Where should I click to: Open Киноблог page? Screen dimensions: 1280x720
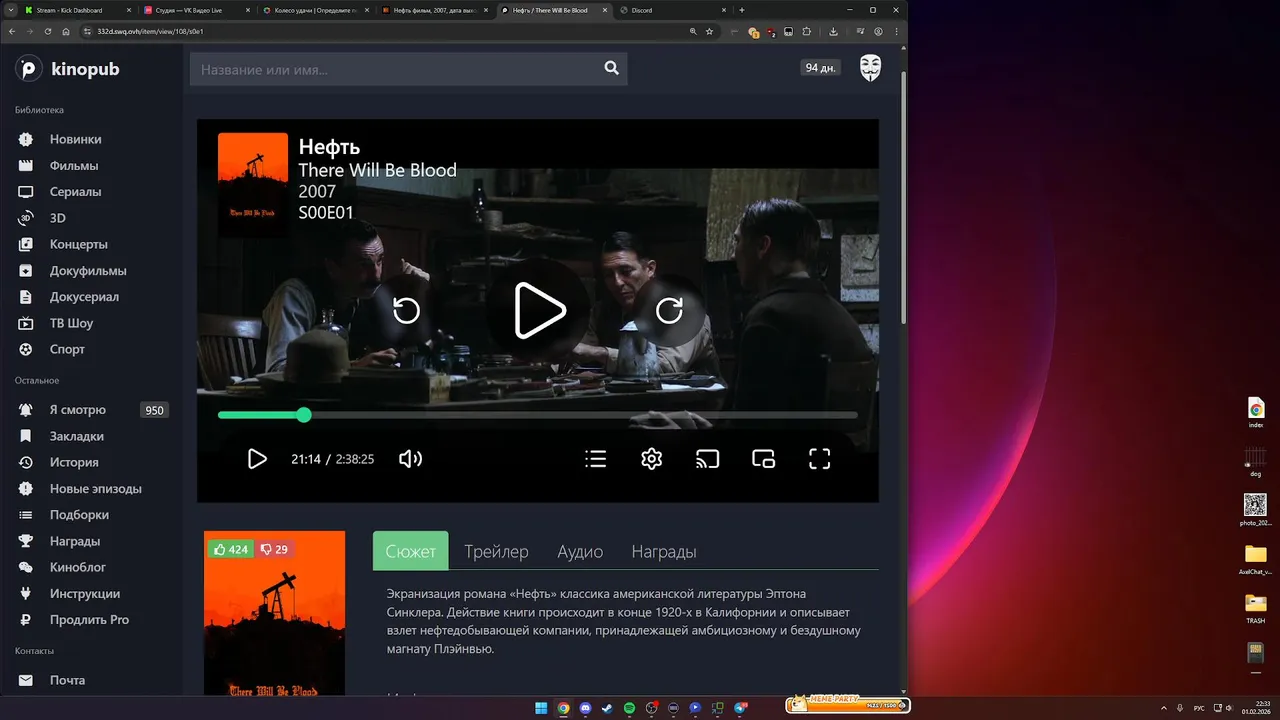[x=77, y=567]
